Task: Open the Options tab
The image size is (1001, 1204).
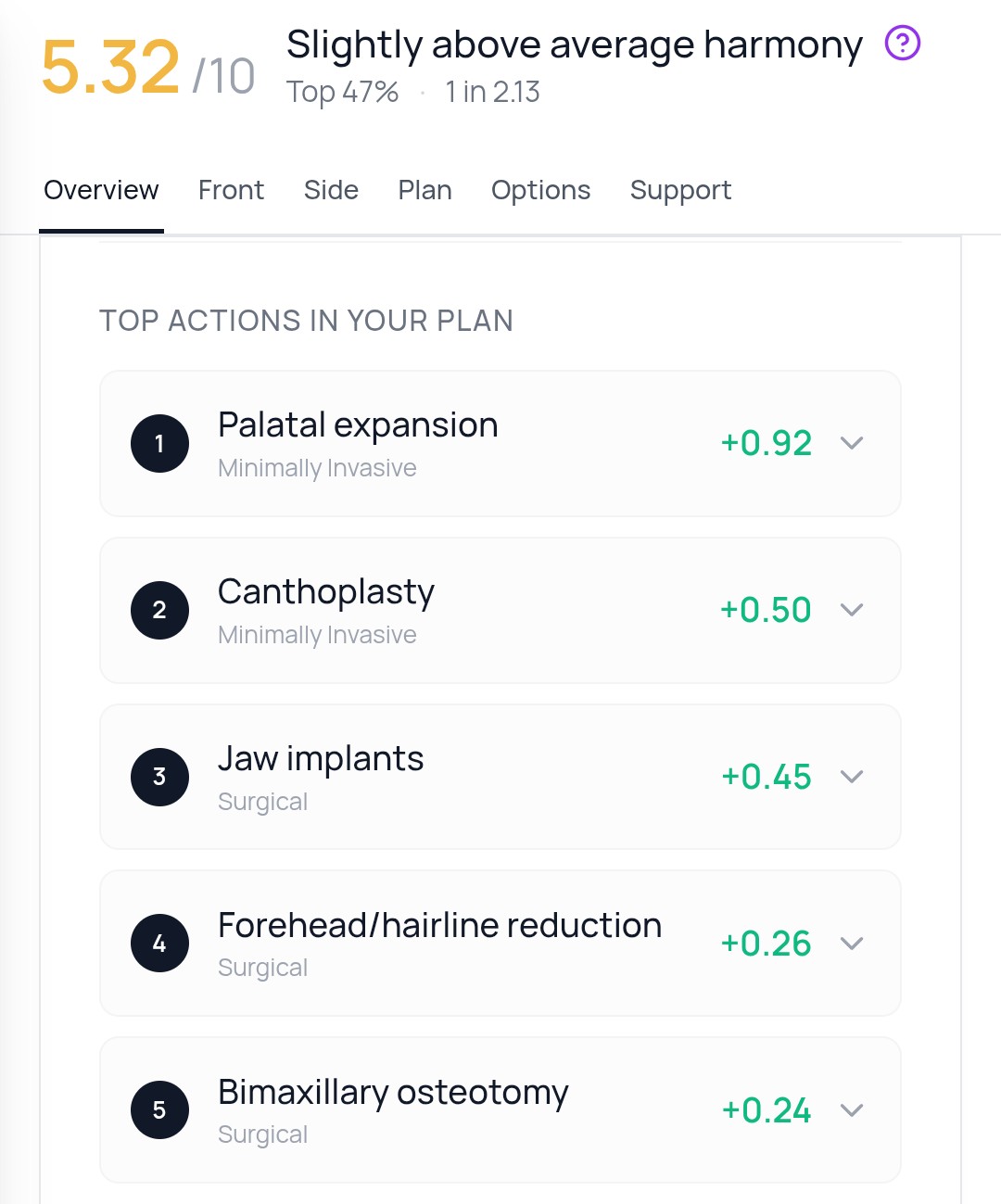Action: tap(540, 190)
